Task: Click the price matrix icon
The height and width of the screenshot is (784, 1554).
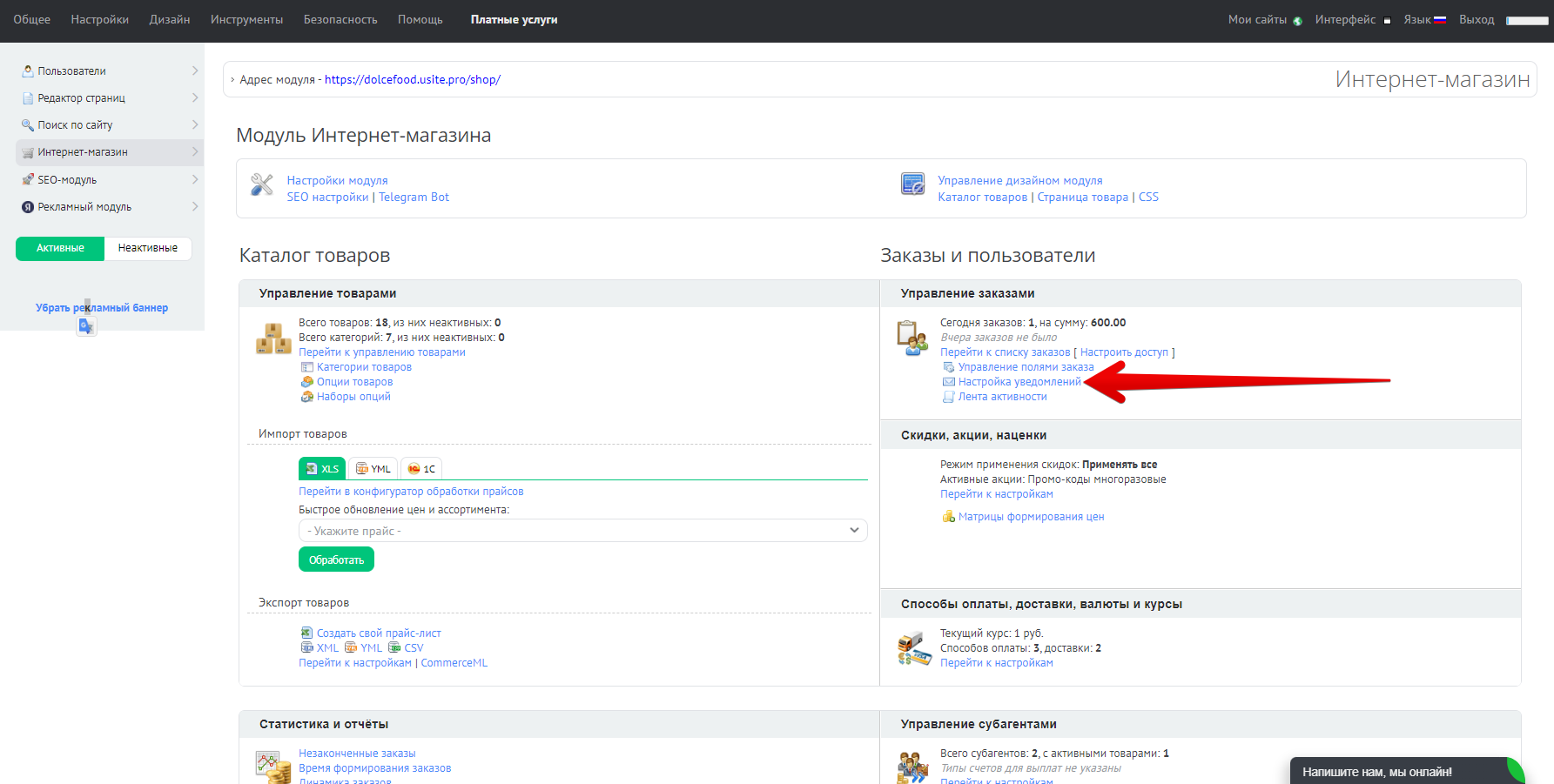Action: [948, 517]
